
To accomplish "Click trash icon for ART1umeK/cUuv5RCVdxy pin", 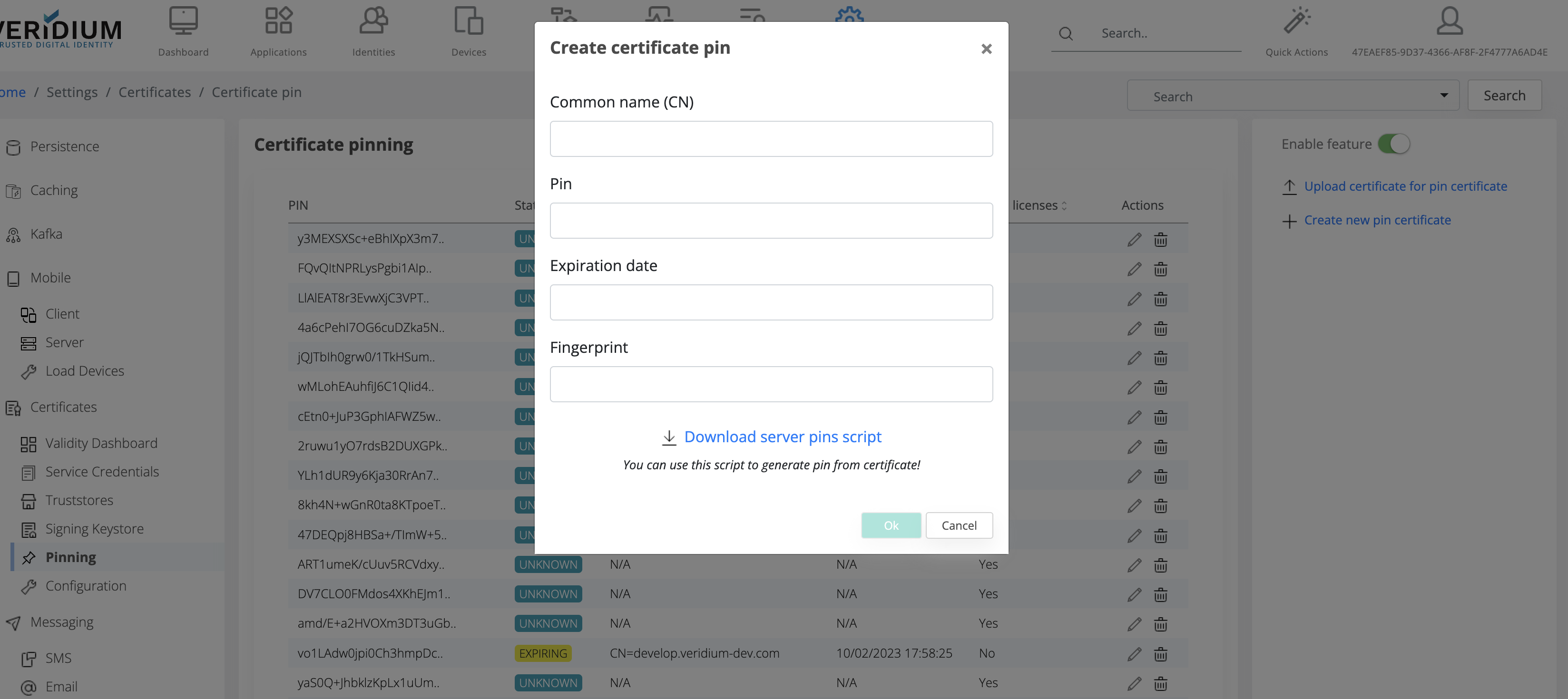I will [x=1160, y=565].
